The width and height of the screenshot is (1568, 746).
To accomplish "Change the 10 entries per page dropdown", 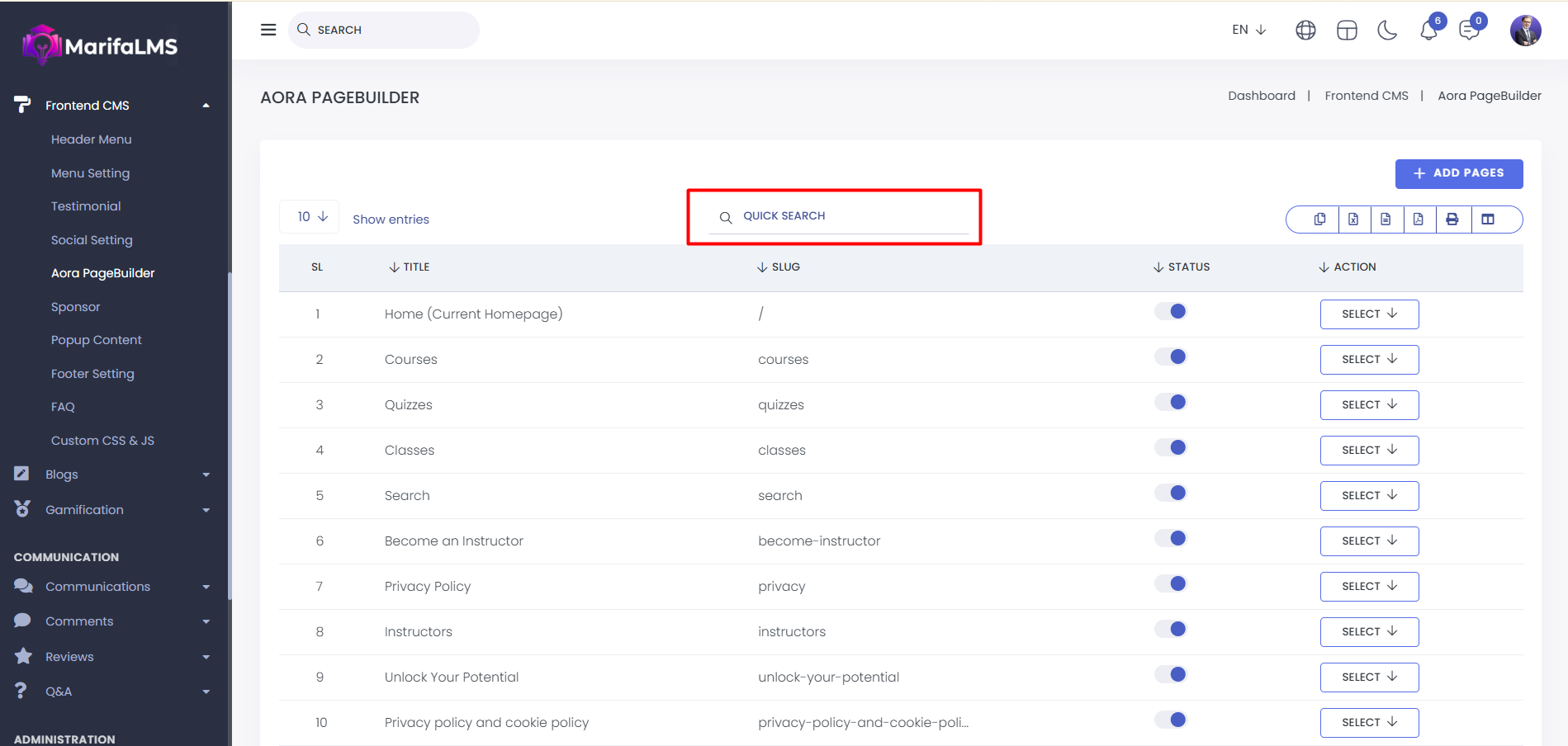I will (310, 217).
